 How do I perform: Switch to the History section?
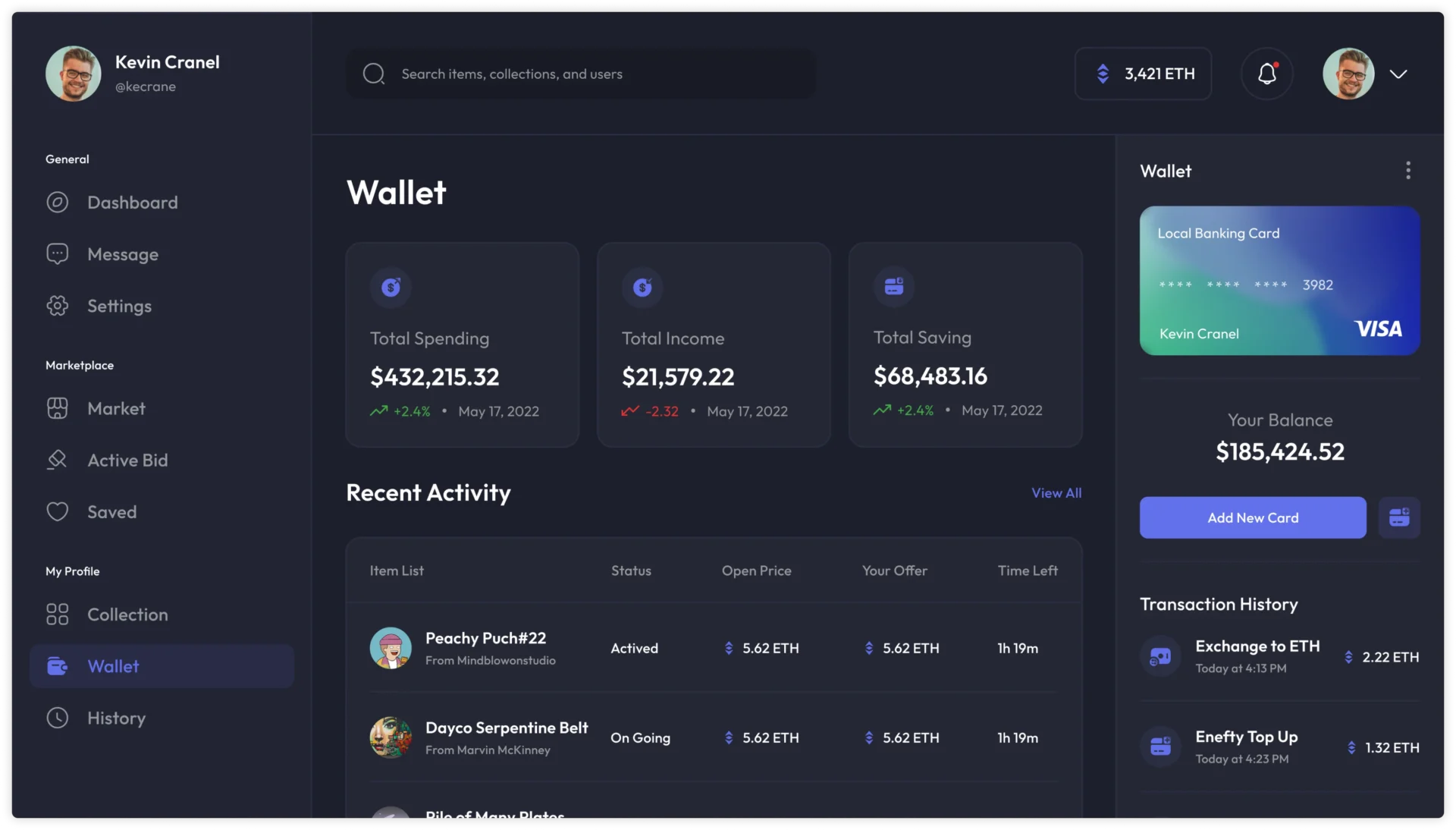(x=116, y=718)
